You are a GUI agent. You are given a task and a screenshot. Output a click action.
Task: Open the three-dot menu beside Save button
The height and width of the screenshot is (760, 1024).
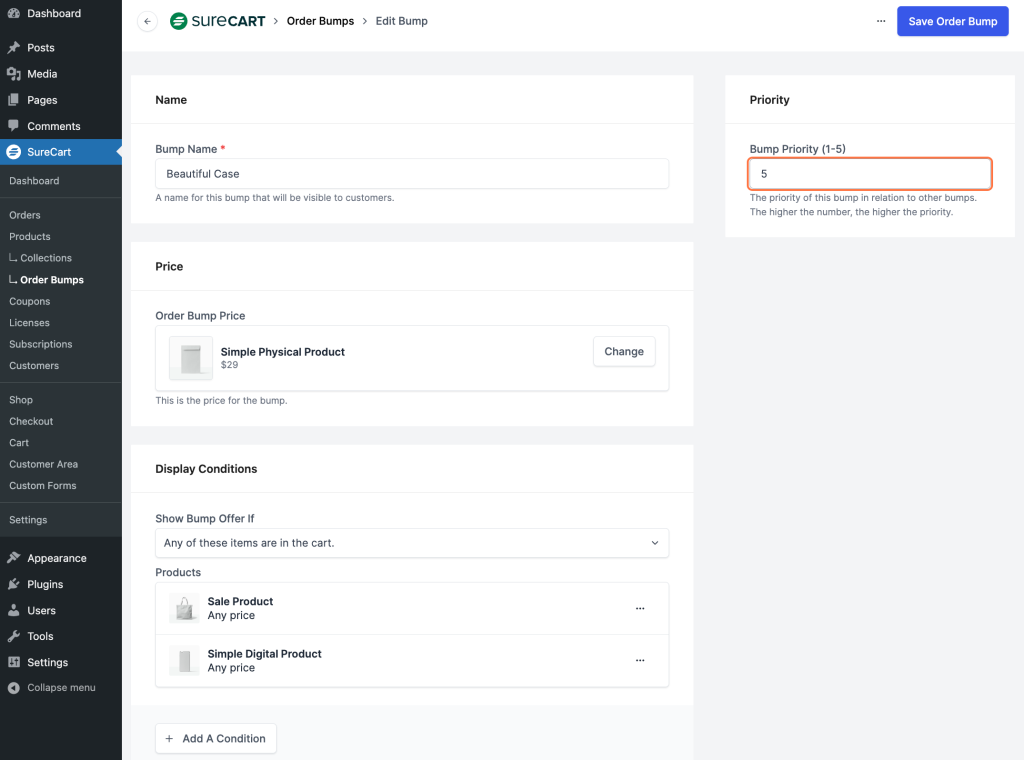click(880, 21)
